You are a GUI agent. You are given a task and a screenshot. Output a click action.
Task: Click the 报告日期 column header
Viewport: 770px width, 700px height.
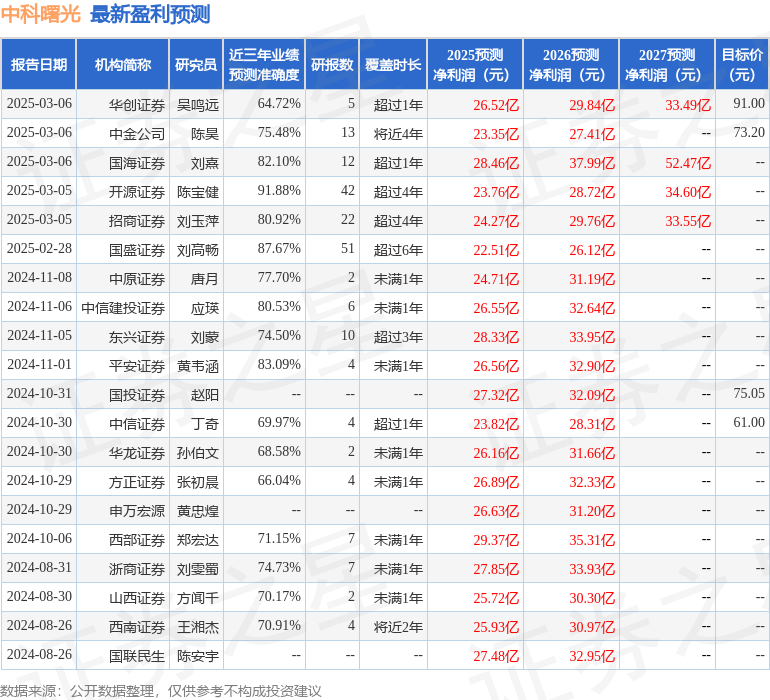tap(39, 64)
